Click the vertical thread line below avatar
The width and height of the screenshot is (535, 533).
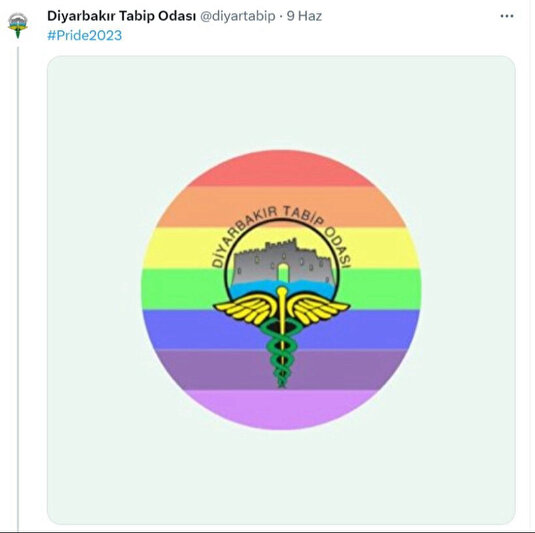click(x=18, y=289)
